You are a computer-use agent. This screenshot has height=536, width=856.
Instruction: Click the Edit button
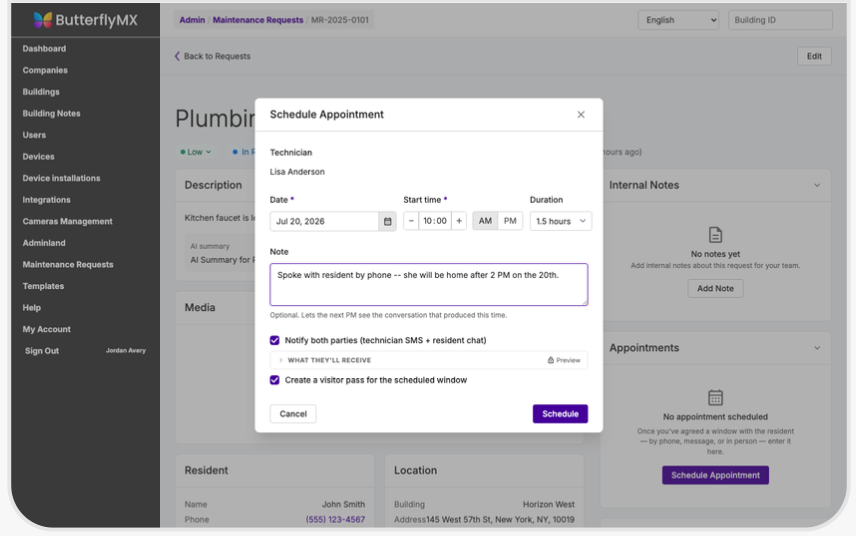(814, 56)
